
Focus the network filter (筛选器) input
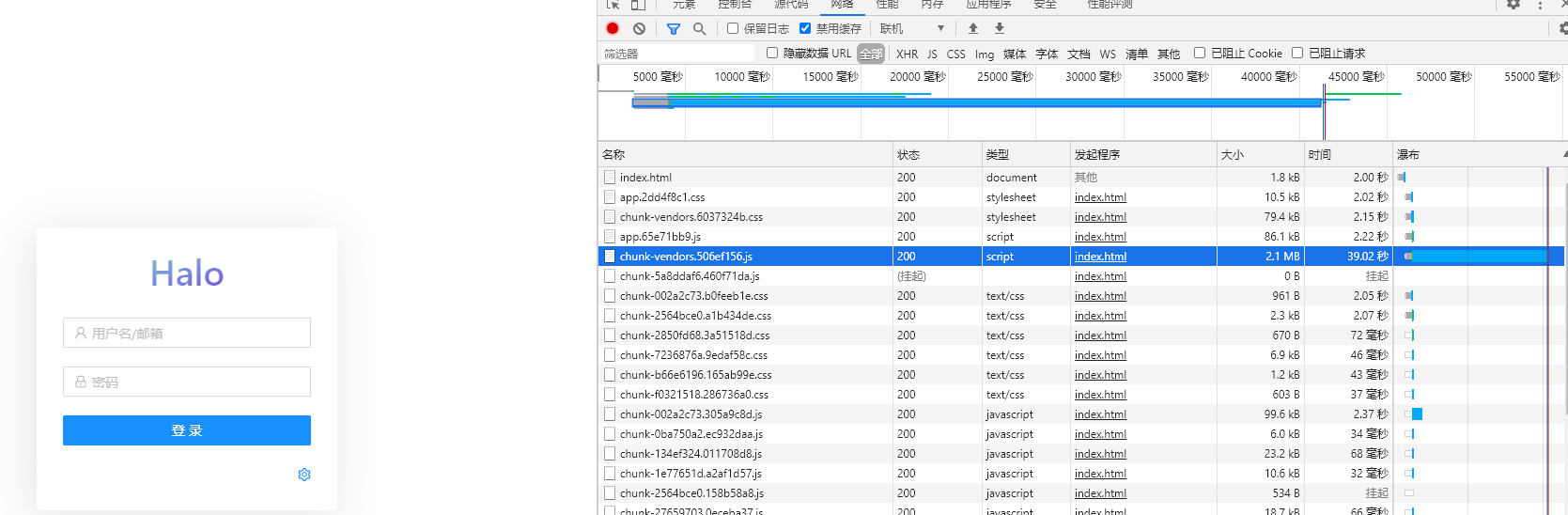676,54
